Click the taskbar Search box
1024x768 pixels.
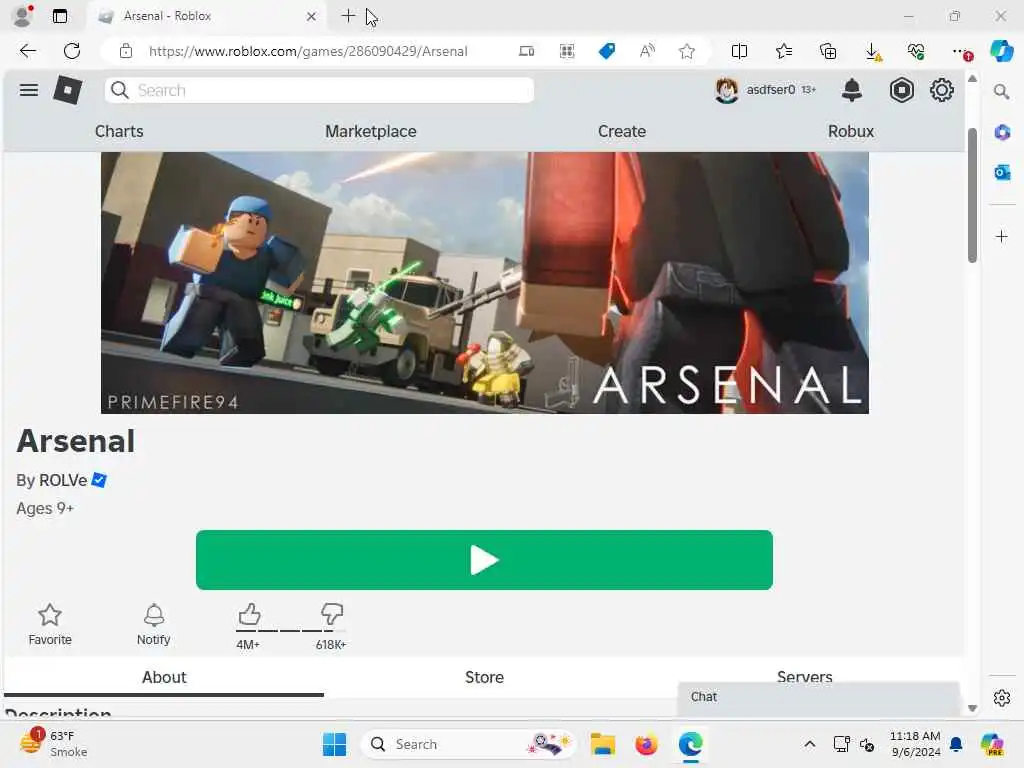point(468,744)
